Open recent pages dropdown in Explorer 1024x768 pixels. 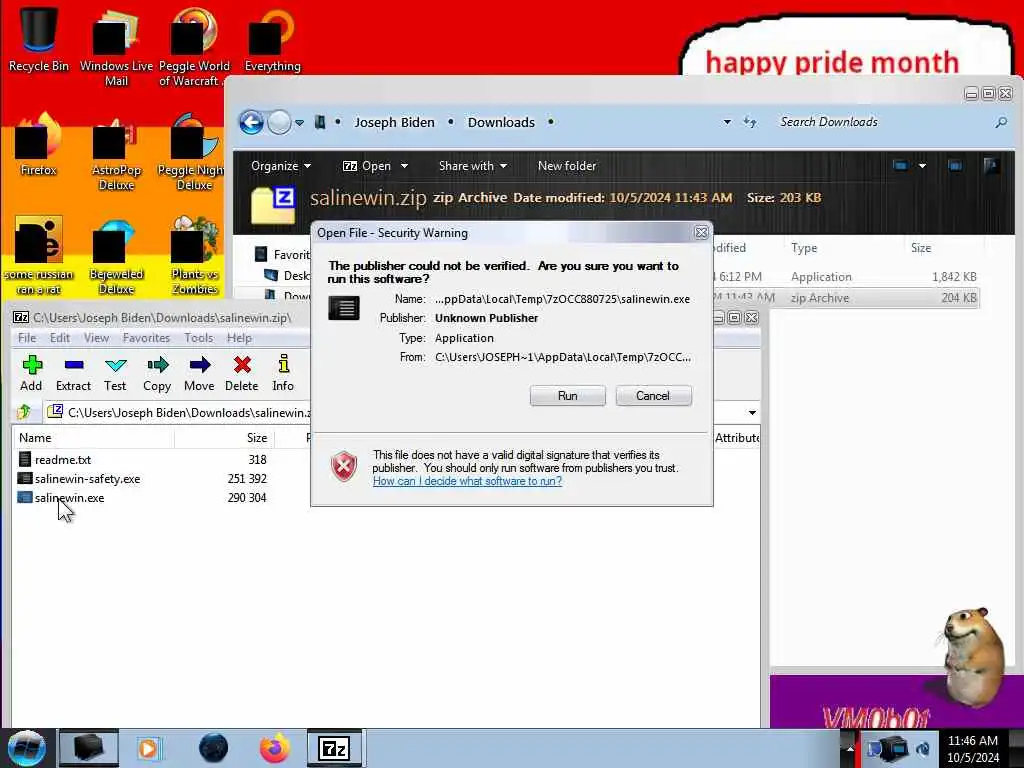click(300, 122)
